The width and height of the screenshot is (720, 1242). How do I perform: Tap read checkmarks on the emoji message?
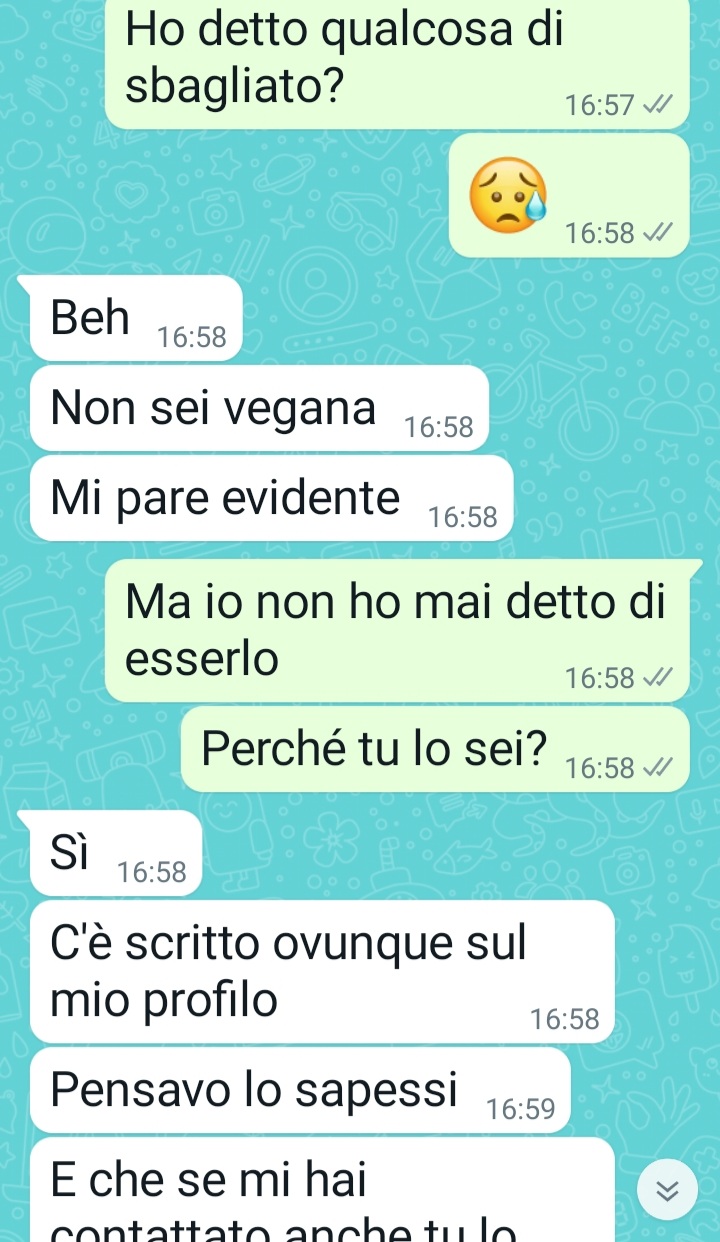coord(657,233)
